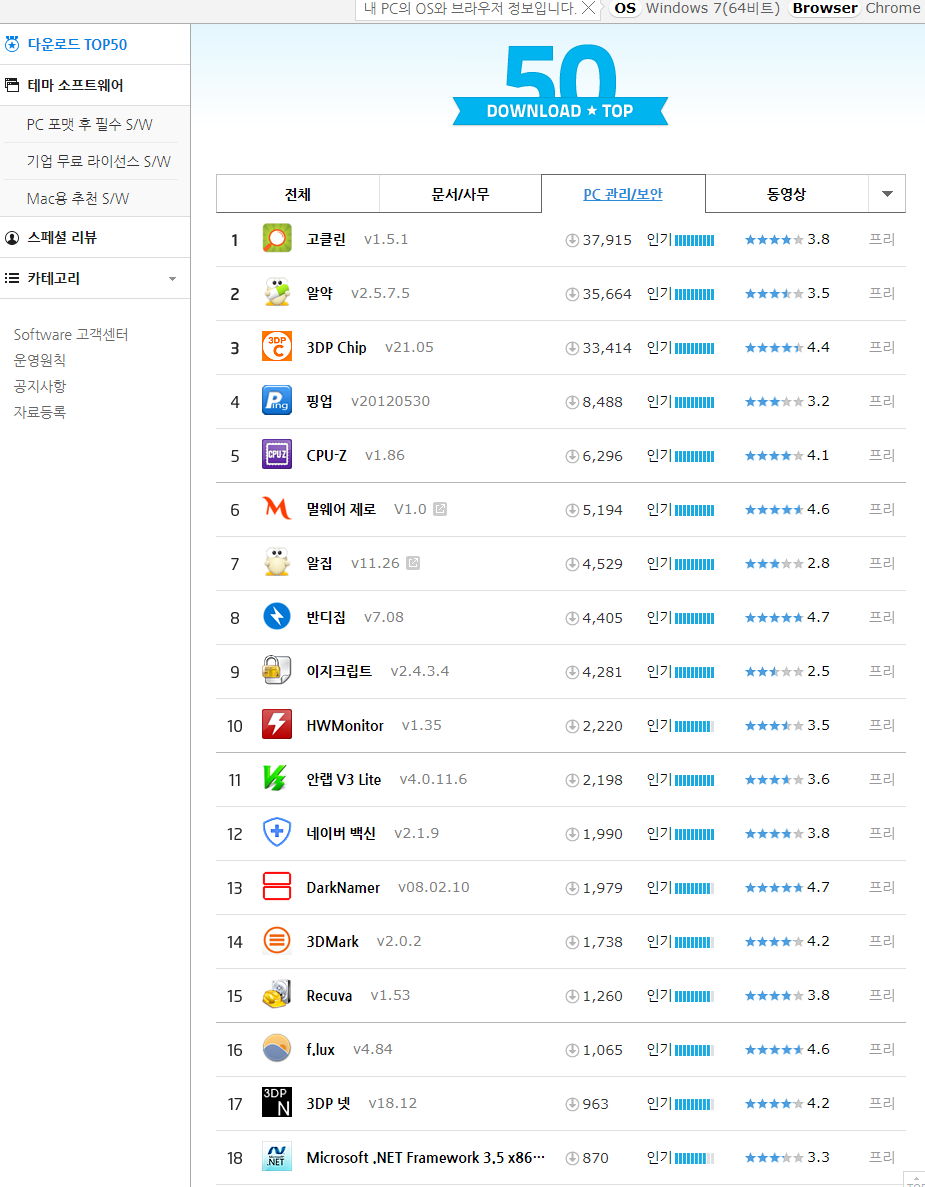Click the 3DMark version v2.0.2 text
Viewport: 925px width, 1187px height.
pyautogui.click(x=399, y=941)
